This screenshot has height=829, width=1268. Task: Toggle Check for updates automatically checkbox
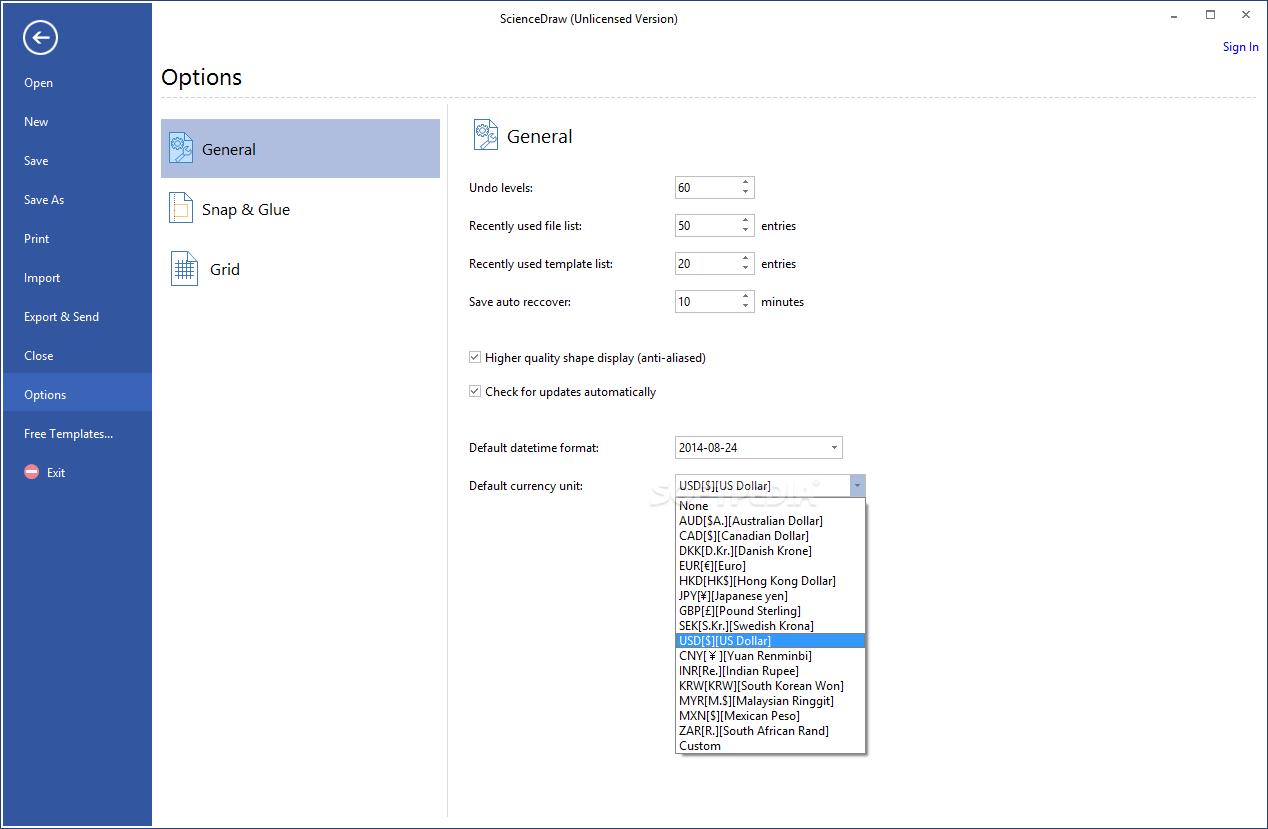click(x=475, y=391)
